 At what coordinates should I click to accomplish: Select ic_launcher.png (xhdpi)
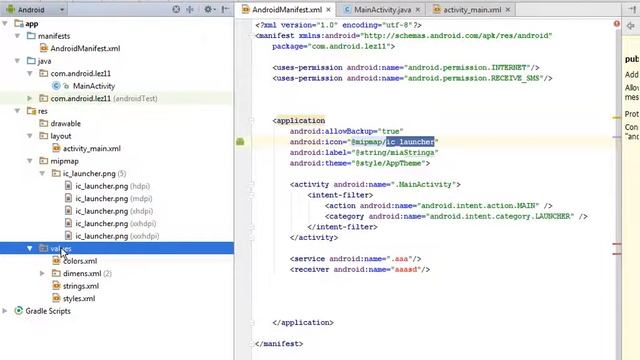tap(114, 211)
